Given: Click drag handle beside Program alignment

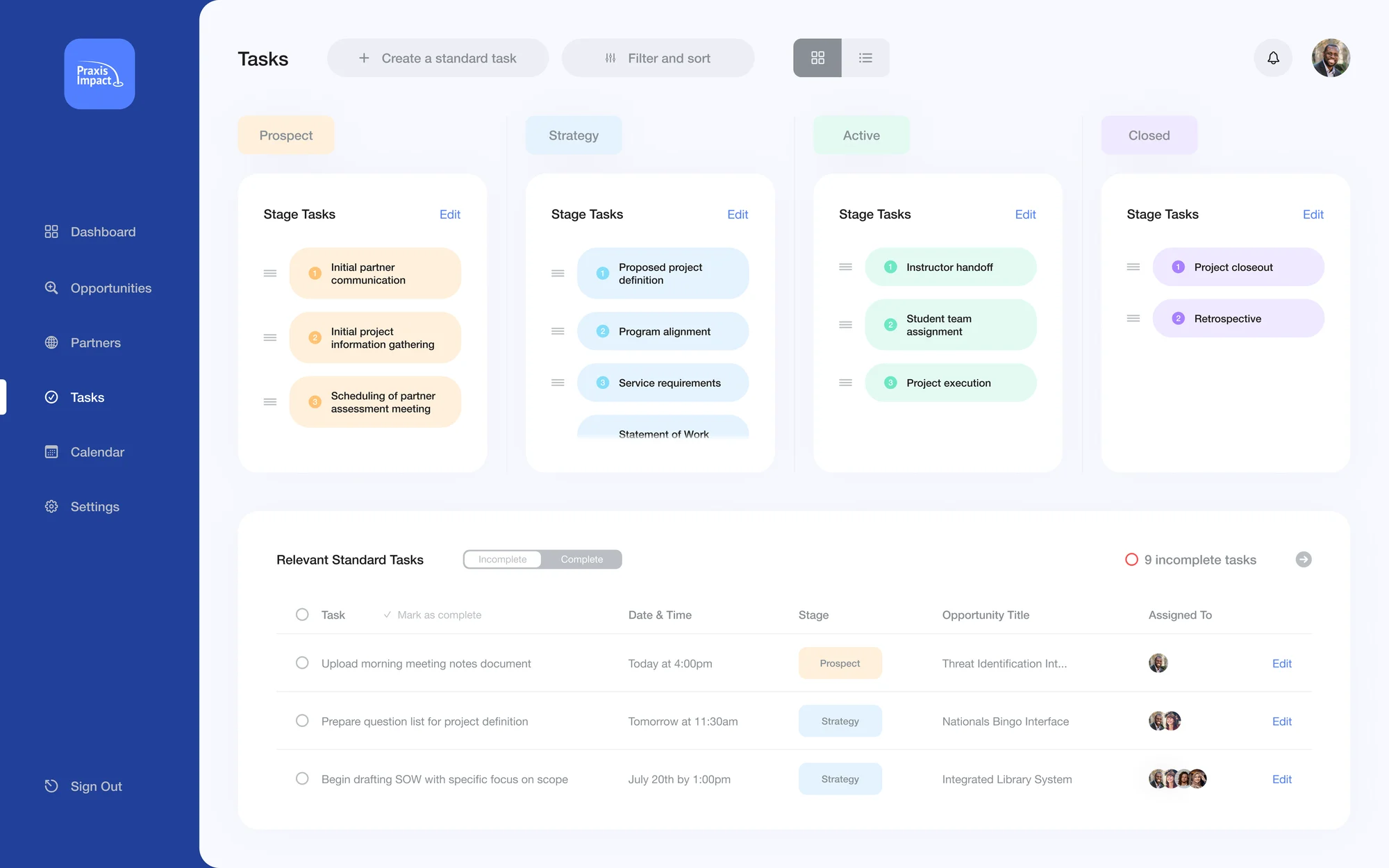Looking at the screenshot, I should tap(558, 331).
